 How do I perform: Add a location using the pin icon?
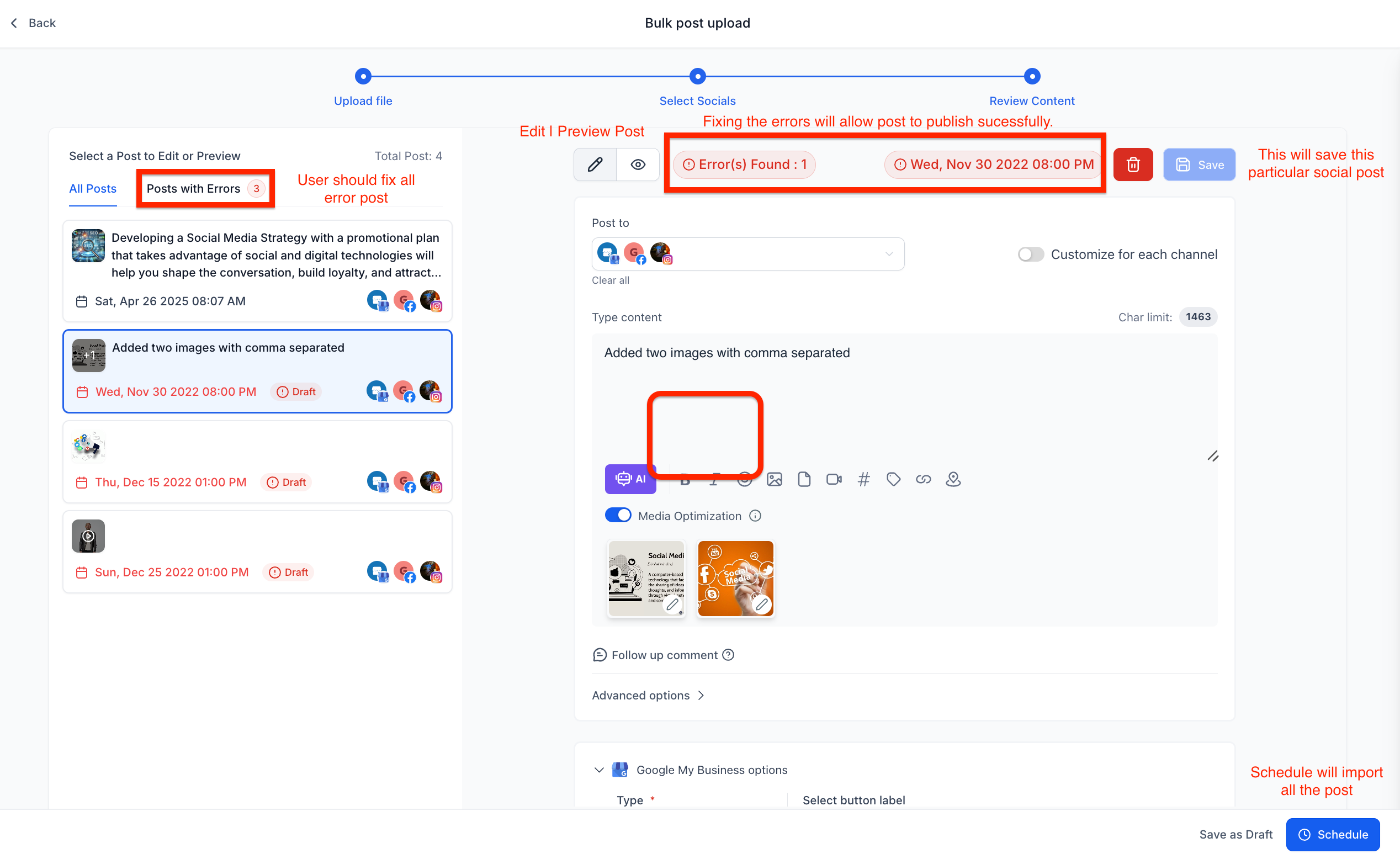[953, 480]
